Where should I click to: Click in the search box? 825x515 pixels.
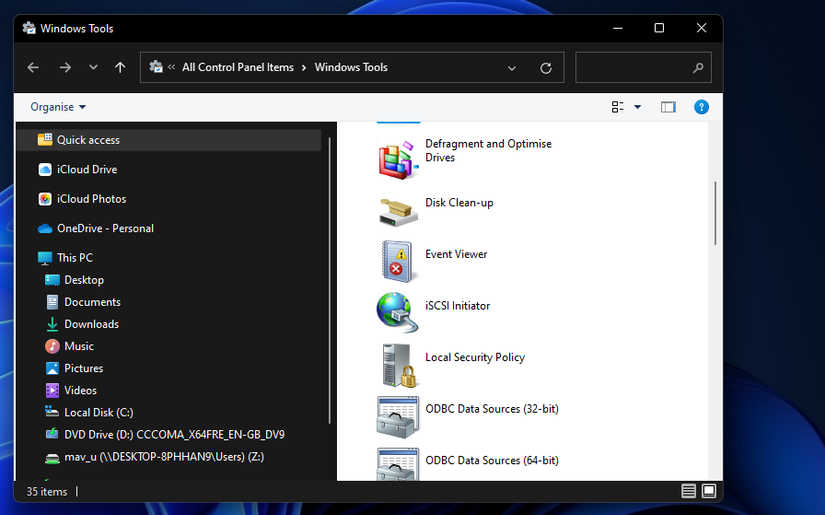(x=643, y=67)
